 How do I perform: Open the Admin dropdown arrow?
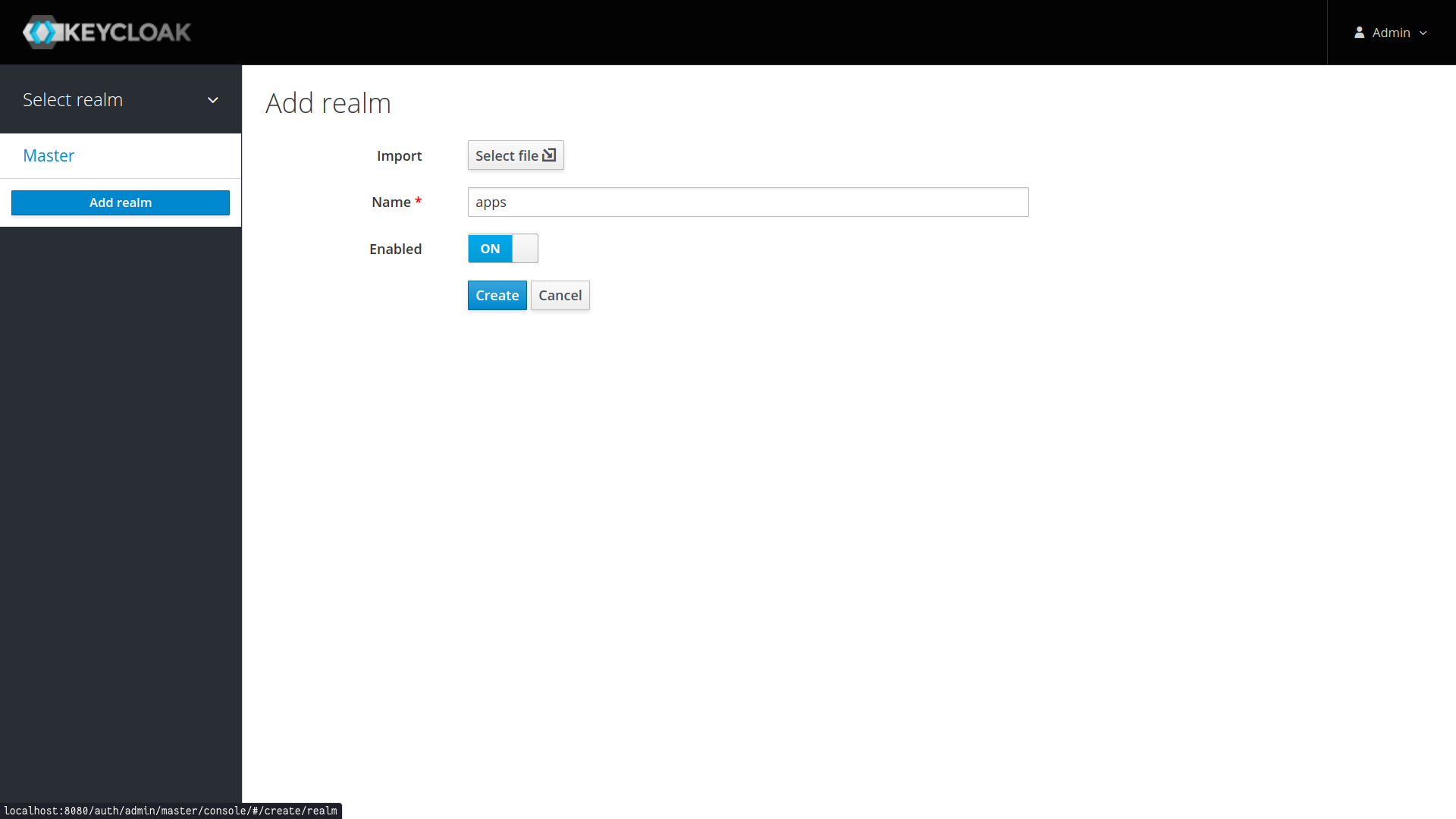tap(1423, 33)
